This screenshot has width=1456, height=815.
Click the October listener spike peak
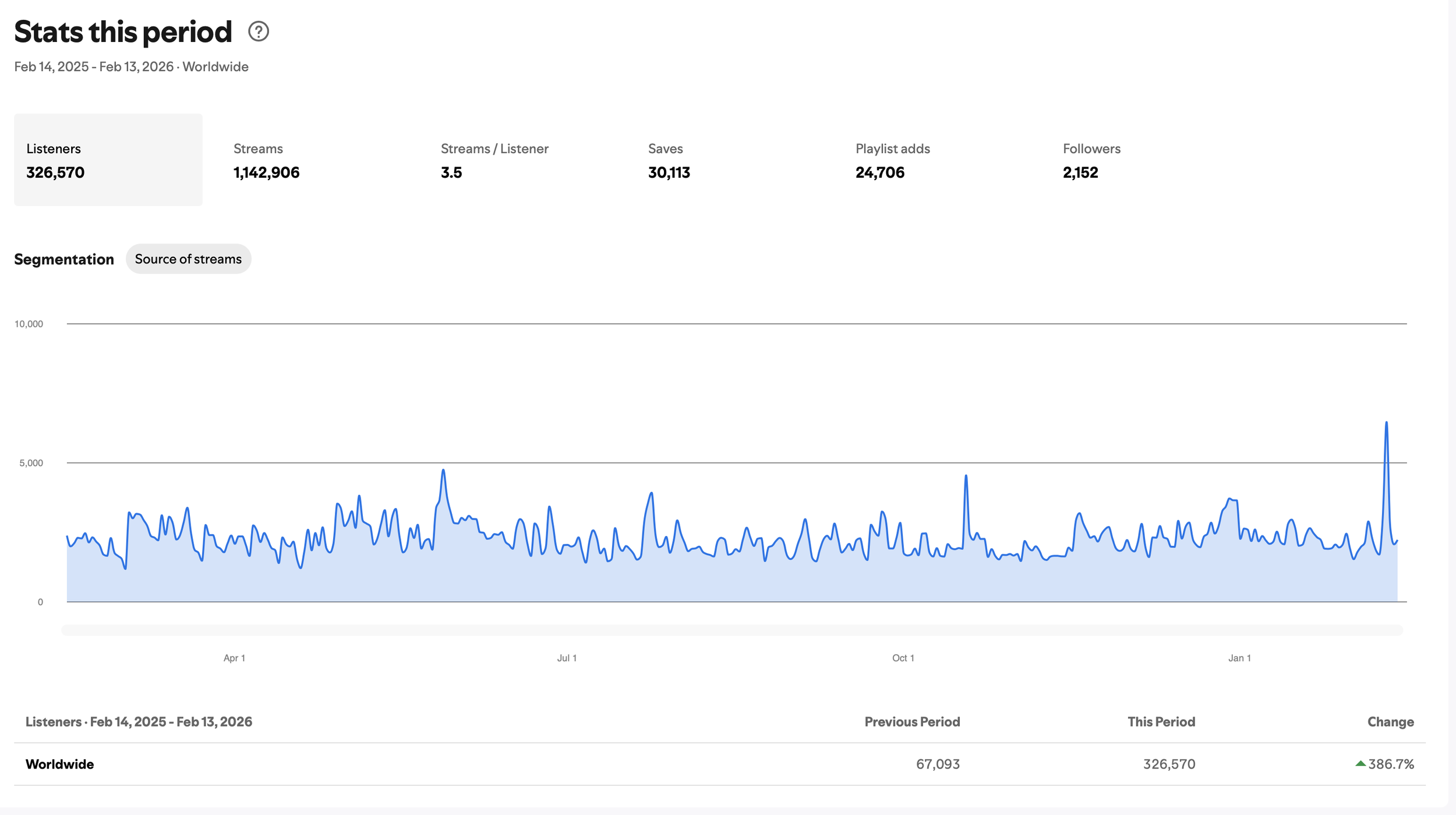point(966,477)
